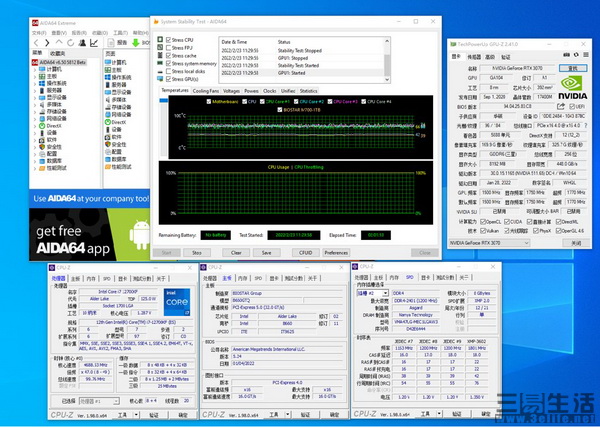Switch to the Cooling Fans tab
Viewport: 600px width, 428px height.
pos(206,91)
